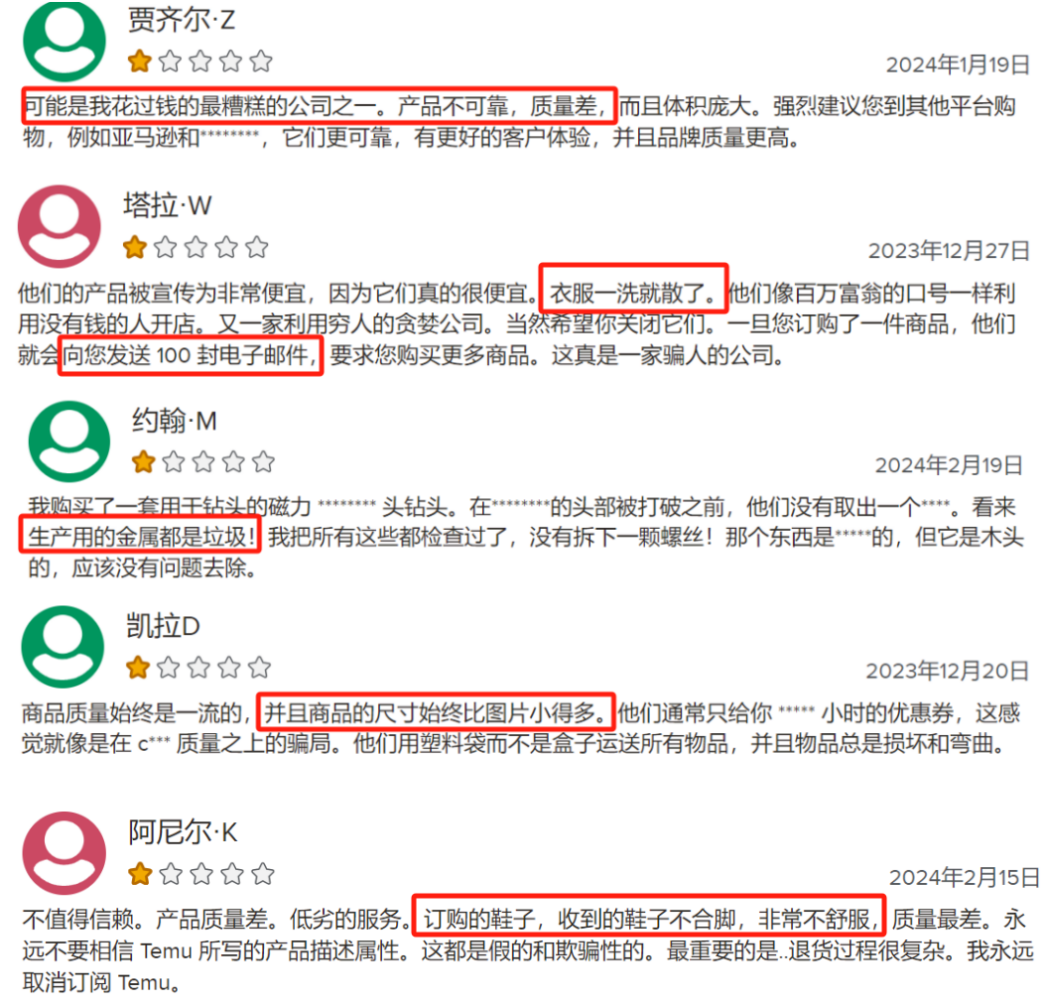The width and height of the screenshot is (1046, 1001).
Task: Click highlighted text 并且商品的尺寸始终比图片小得多
Action: [436, 713]
